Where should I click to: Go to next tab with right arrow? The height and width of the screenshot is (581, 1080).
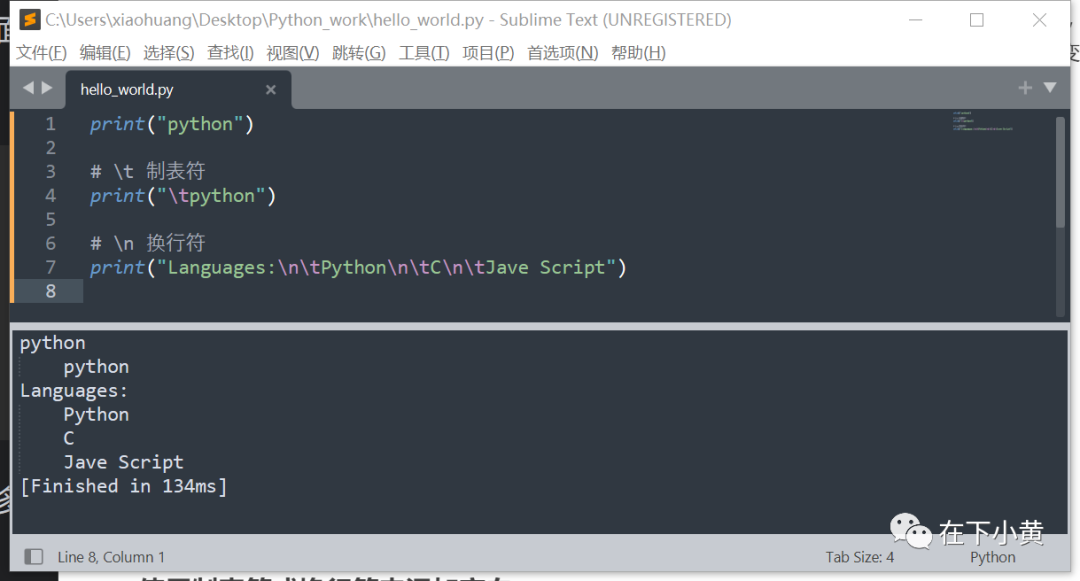coord(47,88)
